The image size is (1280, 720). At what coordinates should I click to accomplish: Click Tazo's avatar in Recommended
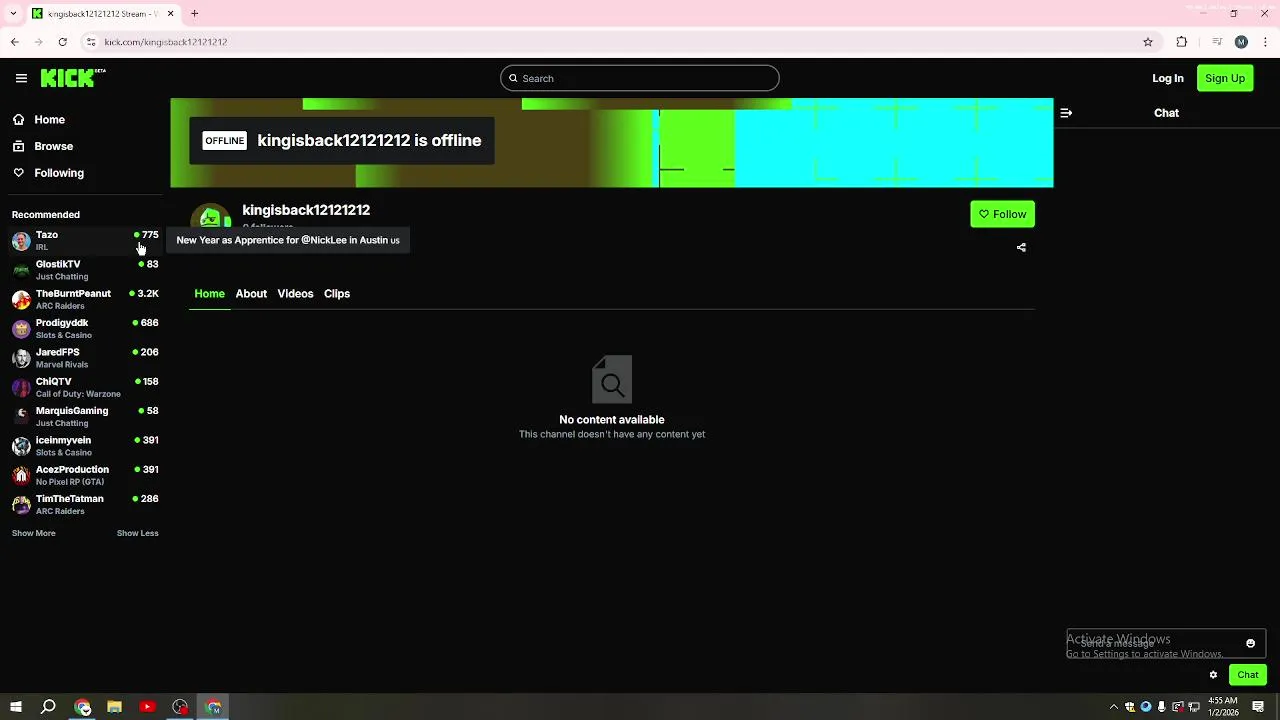pos(21,241)
